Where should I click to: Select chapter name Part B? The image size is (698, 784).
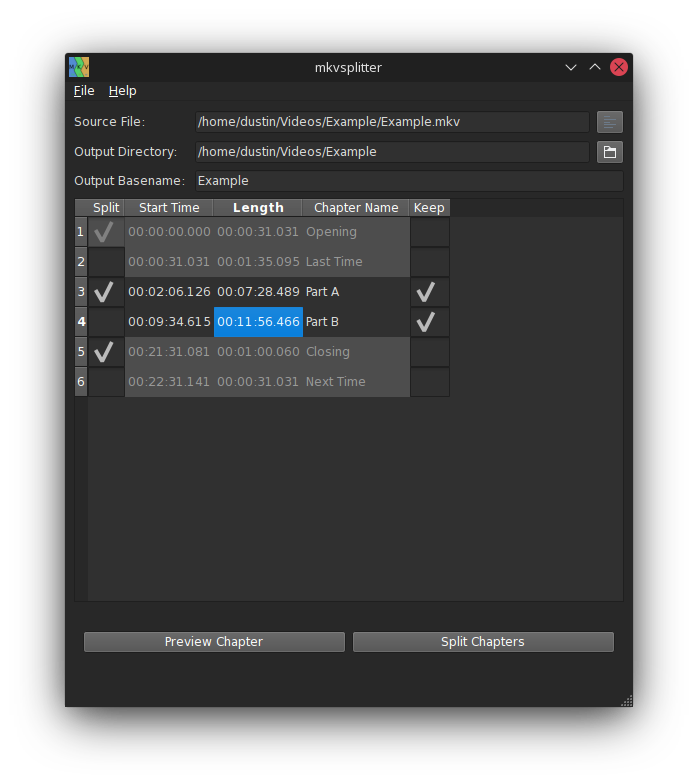(x=356, y=322)
